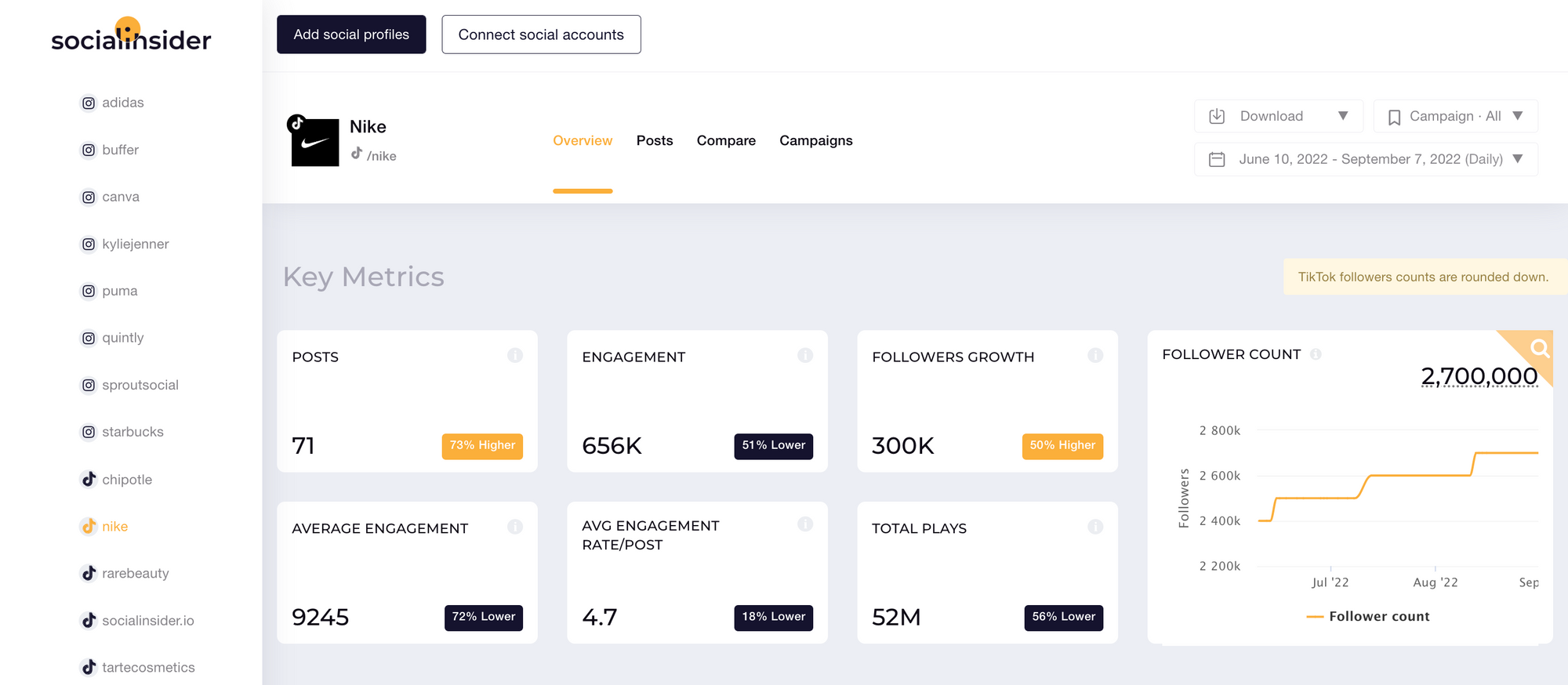
Task: Click the download icon in Download box
Action: pyautogui.click(x=1217, y=116)
